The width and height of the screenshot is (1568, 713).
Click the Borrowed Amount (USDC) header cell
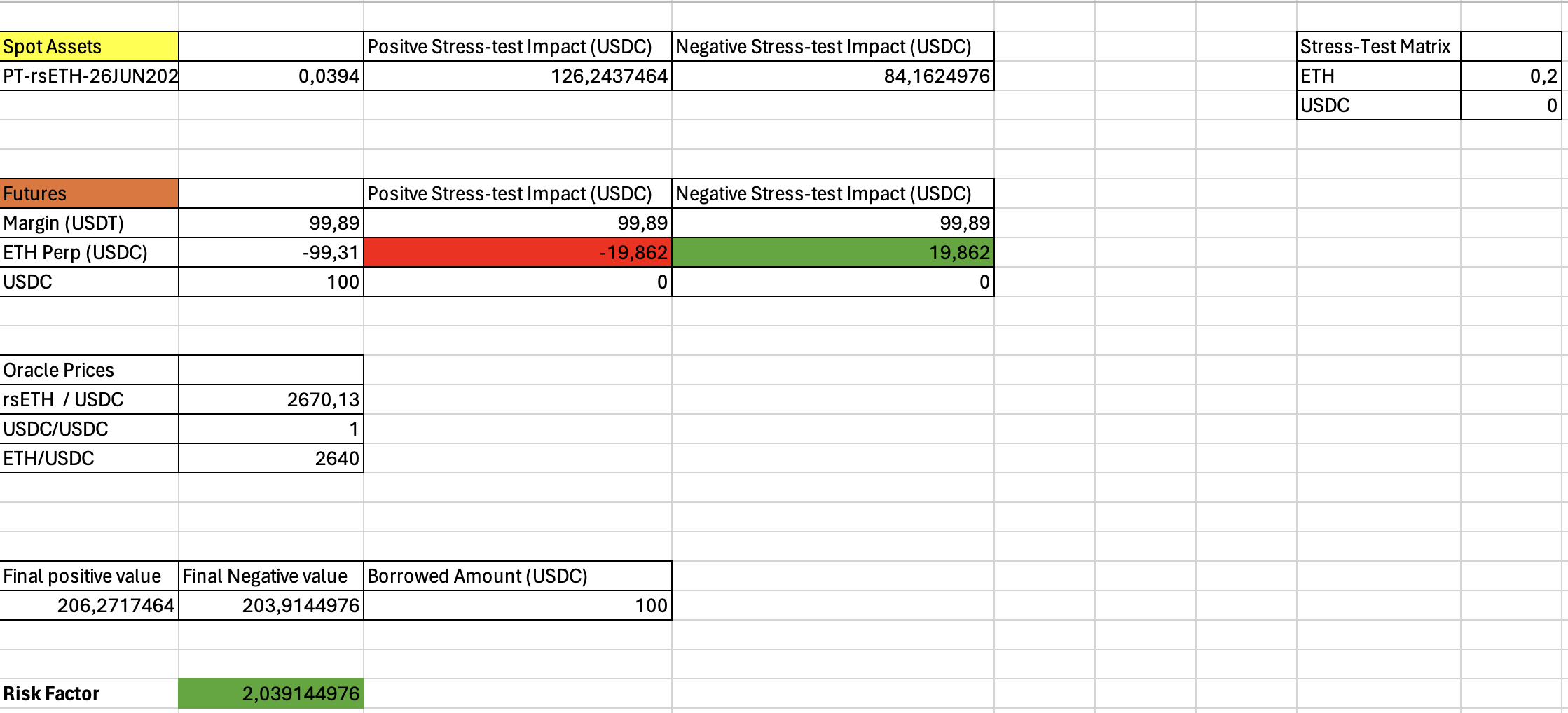(517, 576)
